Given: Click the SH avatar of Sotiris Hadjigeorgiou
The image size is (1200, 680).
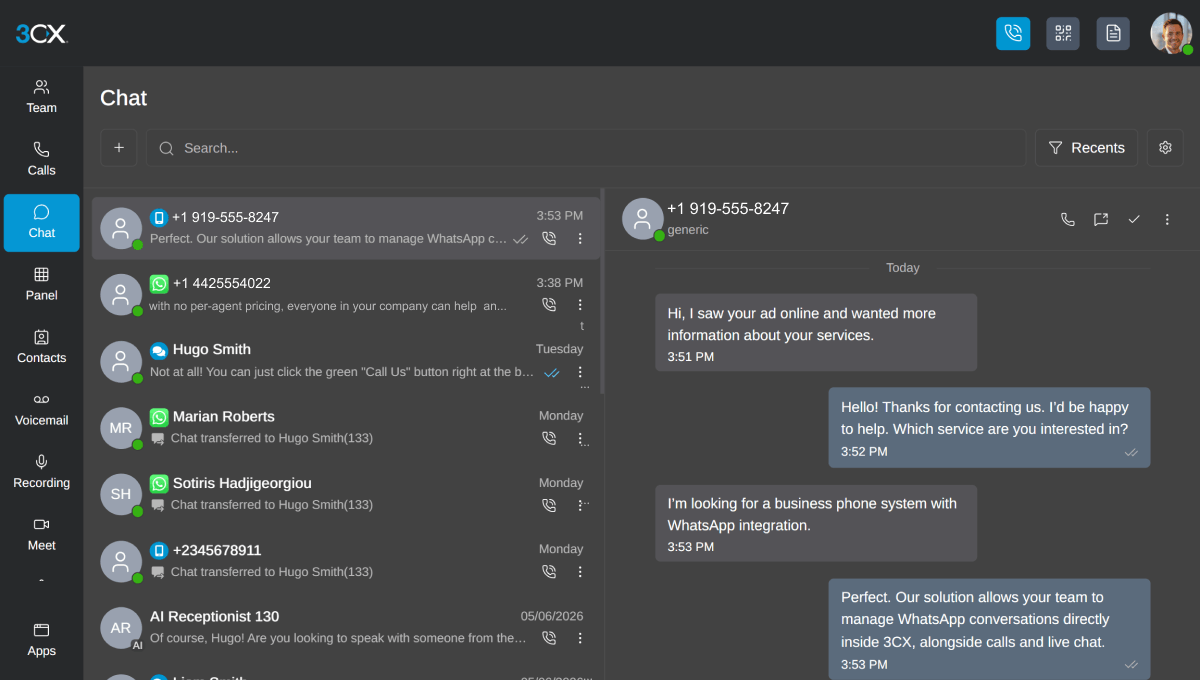Looking at the screenshot, I should [x=121, y=494].
